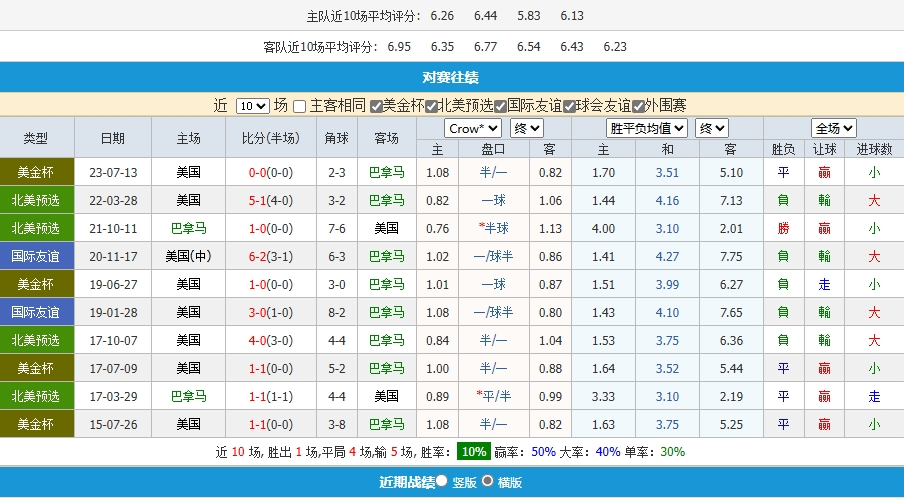Select the 竖版 radio button
This screenshot has height=498, width=904.
pyautogui.click(x=441, y=481)
